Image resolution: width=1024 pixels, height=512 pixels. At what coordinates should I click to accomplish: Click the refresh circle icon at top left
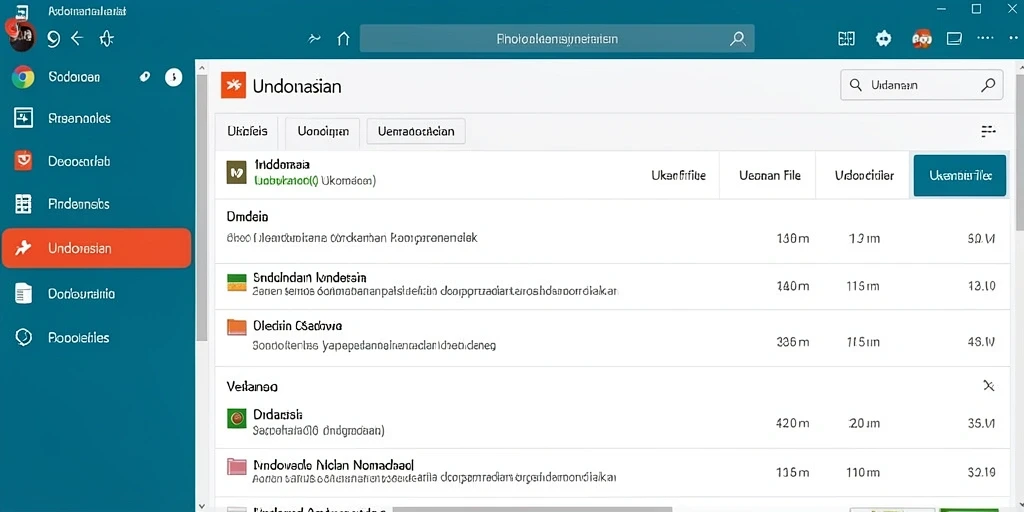click(x=54, y=39)
